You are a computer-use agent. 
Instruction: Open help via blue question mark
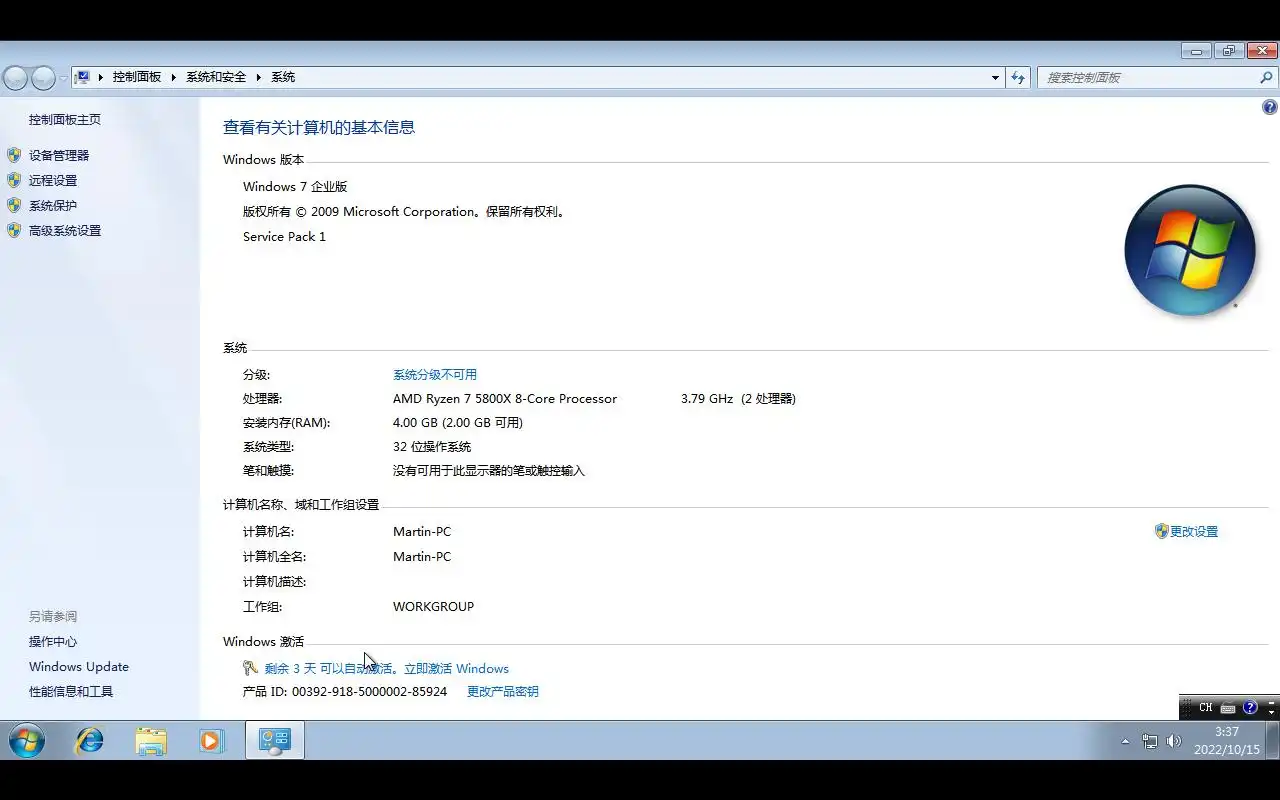1270,107
